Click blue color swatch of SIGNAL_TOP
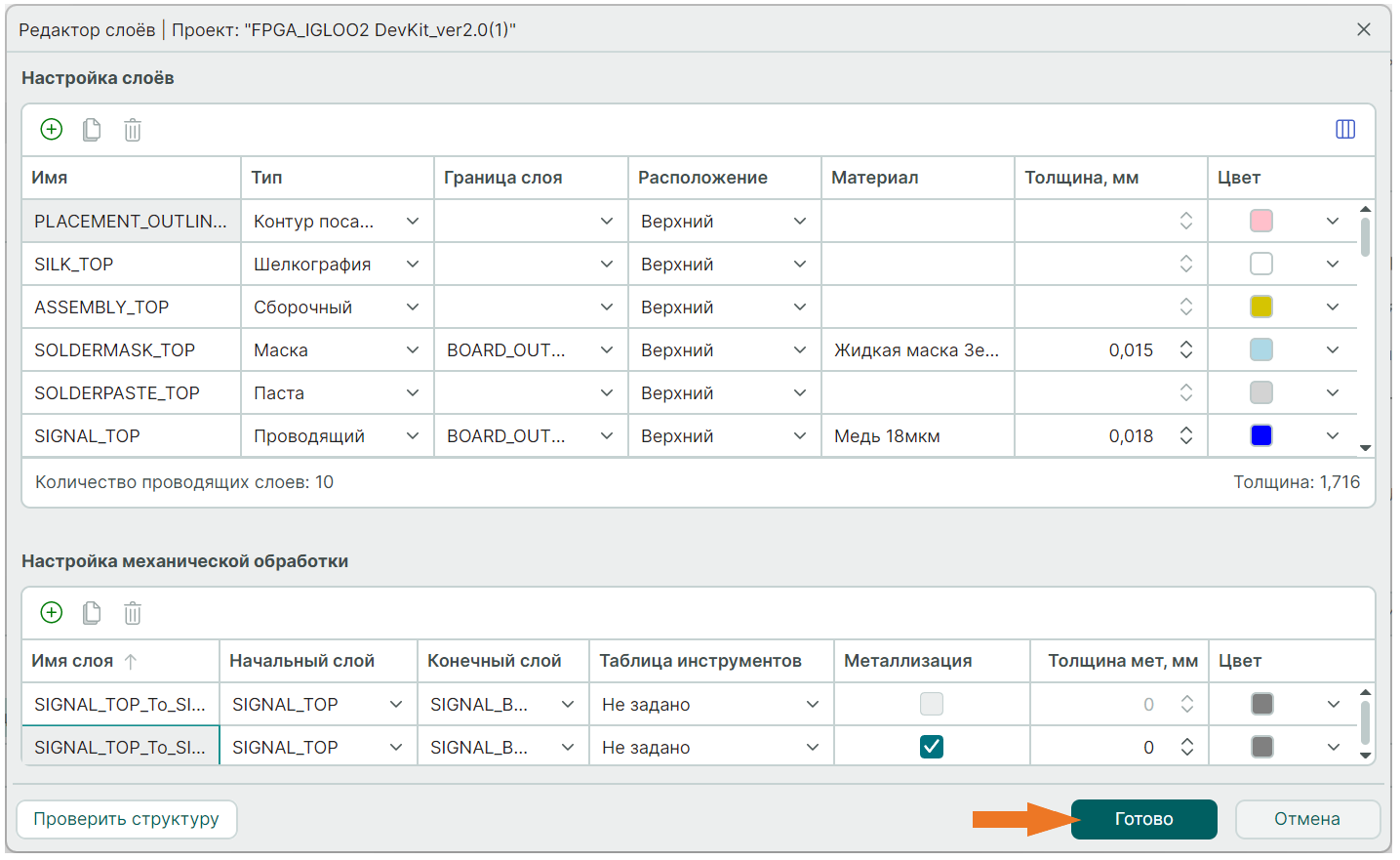Image resolution: width=1400 pixels, height=860 pixels. (x=1261, y=435)
